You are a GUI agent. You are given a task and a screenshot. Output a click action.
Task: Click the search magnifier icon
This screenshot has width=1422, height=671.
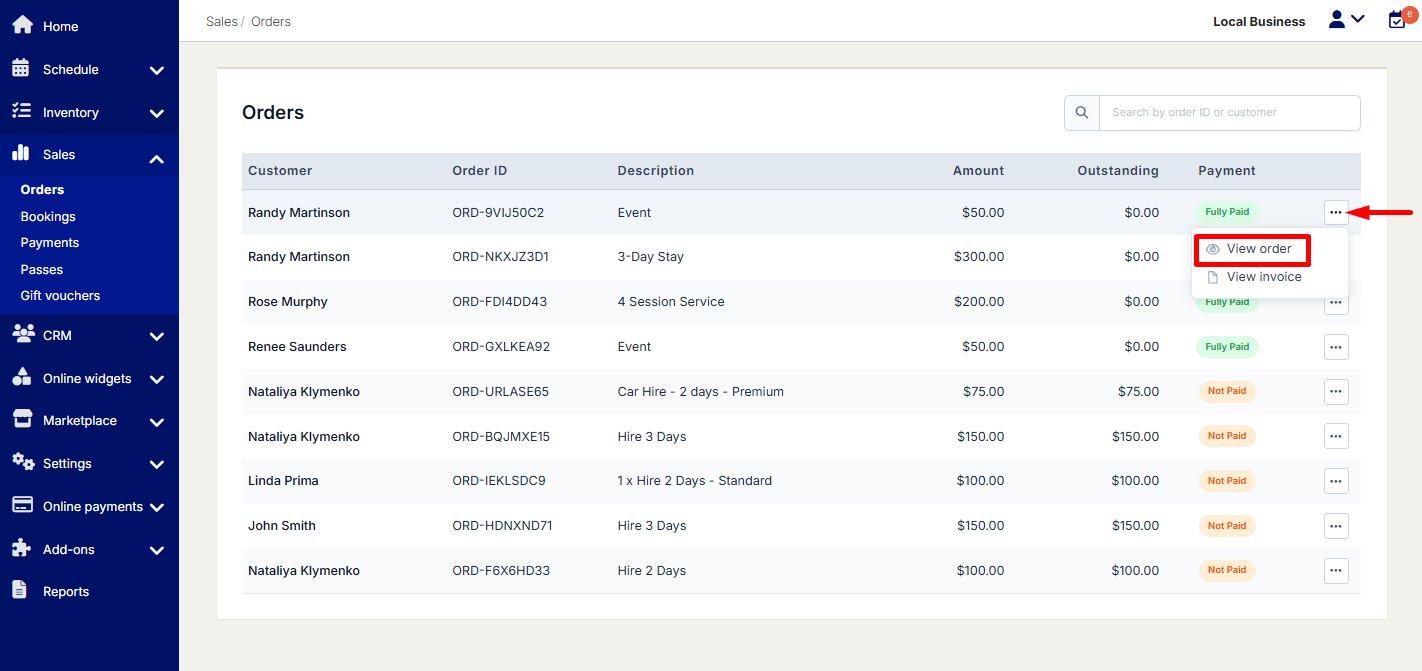pos(1081,113)
